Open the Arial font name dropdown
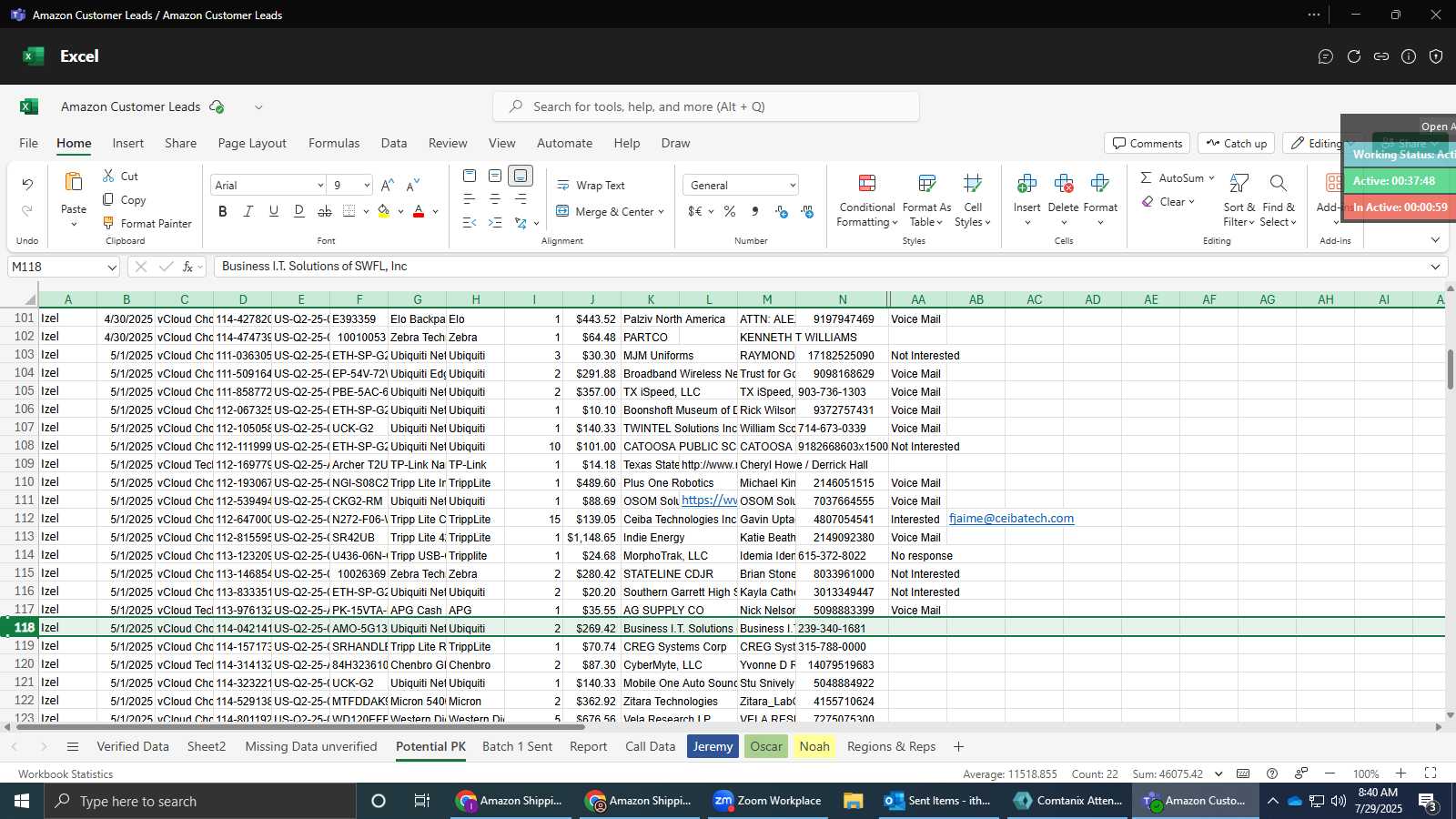Image resolution: width=1456 pixels, height=819 pixels. click(x=319, y=185)
